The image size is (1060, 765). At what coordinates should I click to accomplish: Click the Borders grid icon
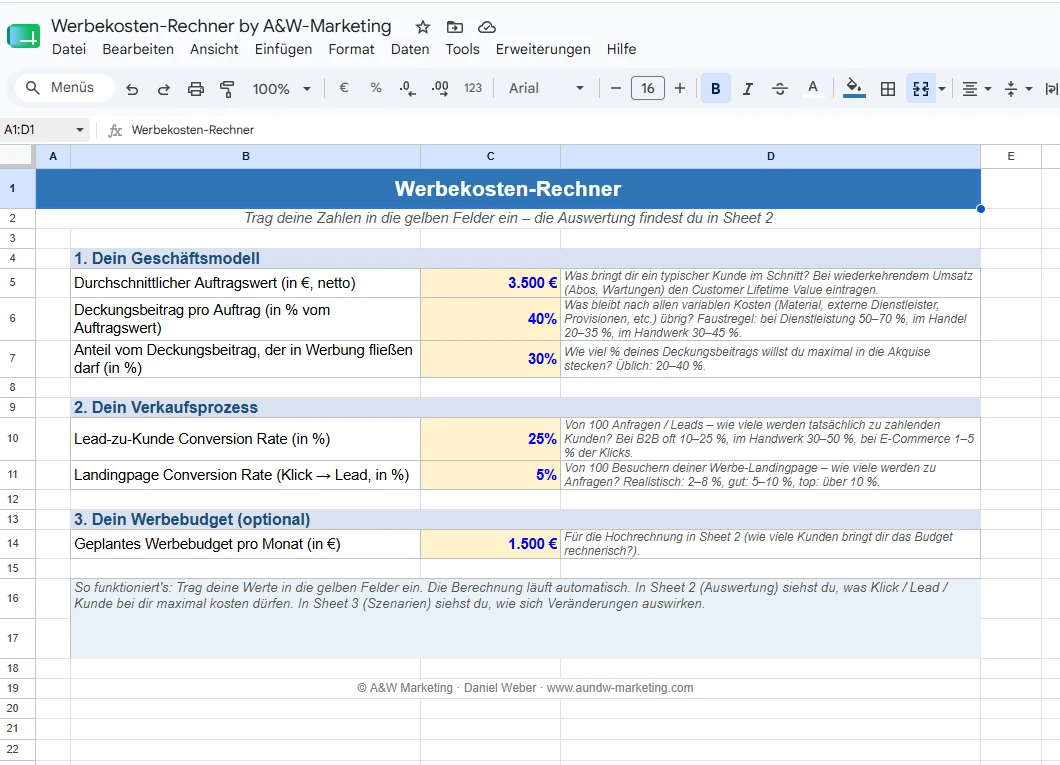click(x=888, y=89)
